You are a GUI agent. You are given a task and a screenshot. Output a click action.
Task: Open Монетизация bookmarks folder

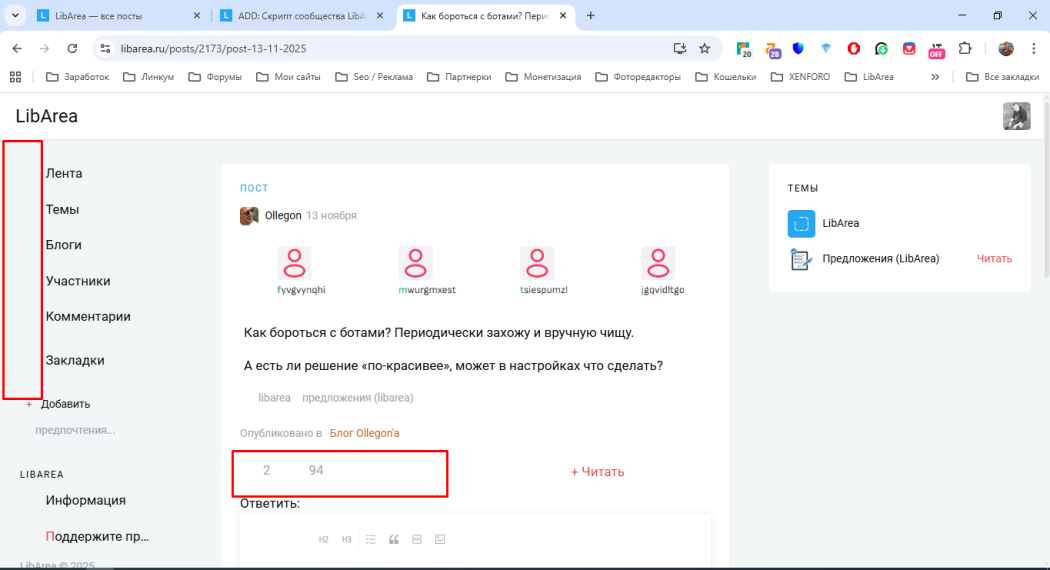click(544, 77)
